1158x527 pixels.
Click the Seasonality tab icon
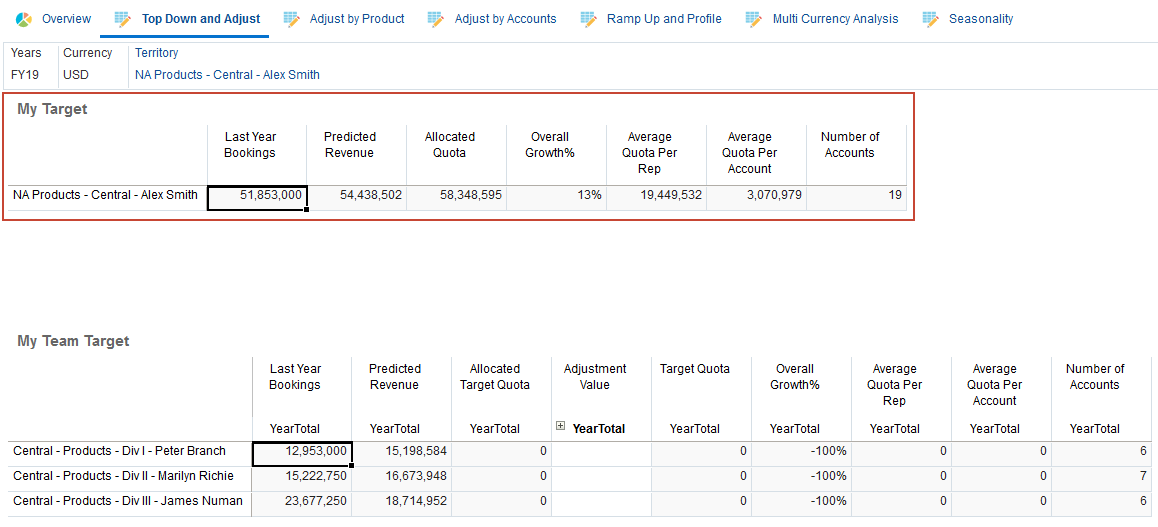(930, 19)
